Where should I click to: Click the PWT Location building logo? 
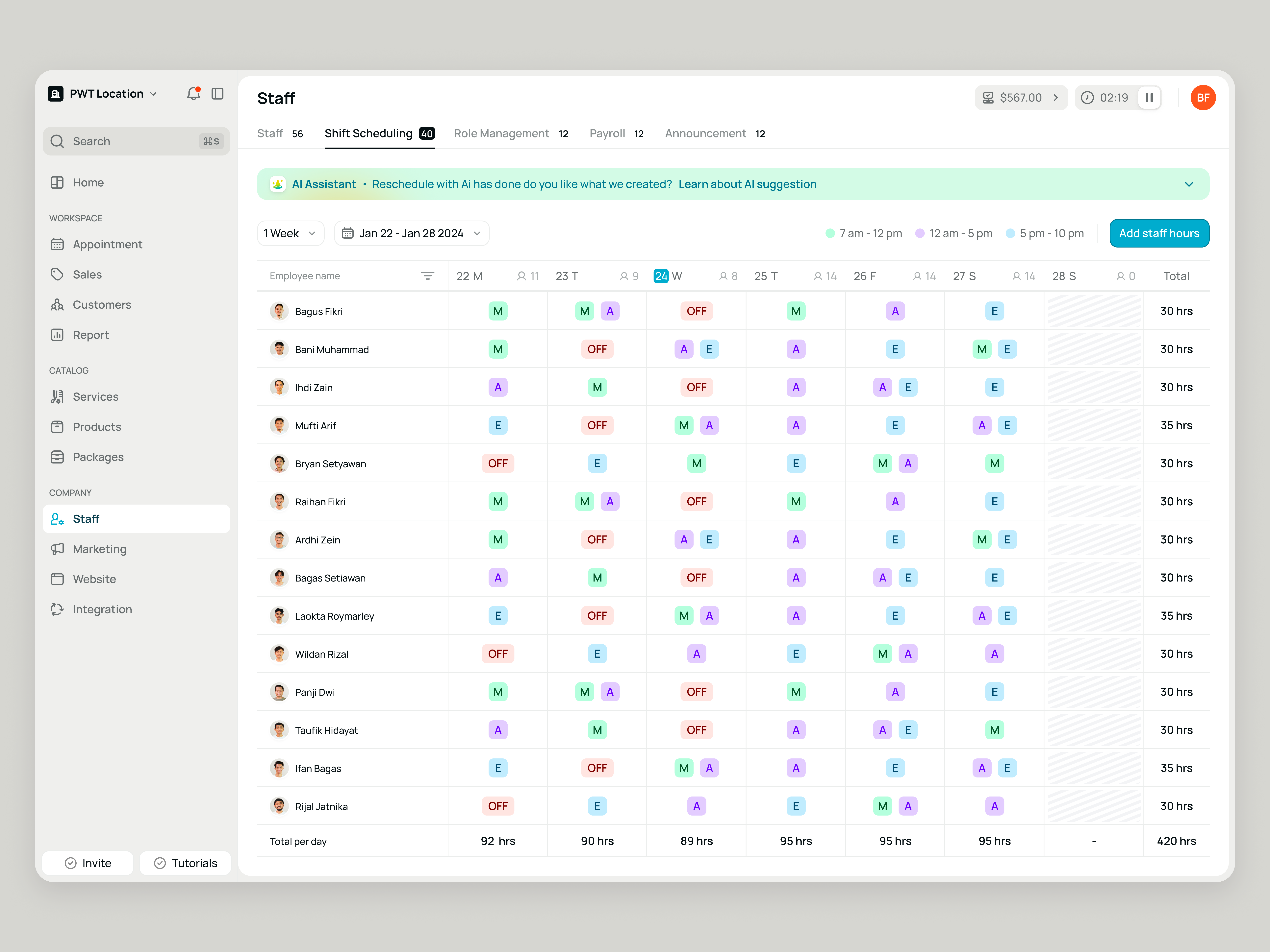tap(56, 94)
